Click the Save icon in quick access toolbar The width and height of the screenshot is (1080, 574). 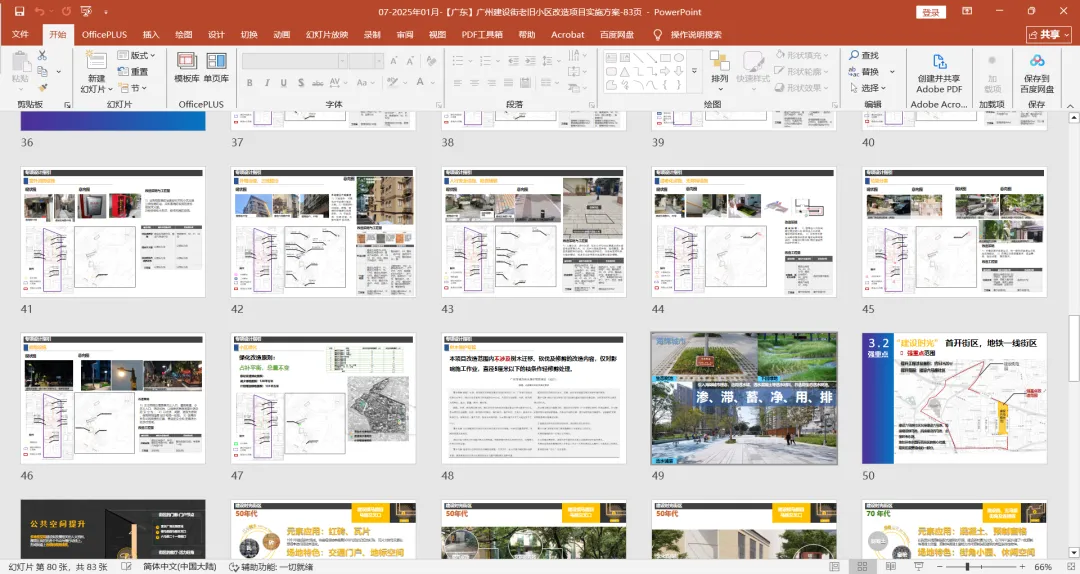(x=19, y=12)
